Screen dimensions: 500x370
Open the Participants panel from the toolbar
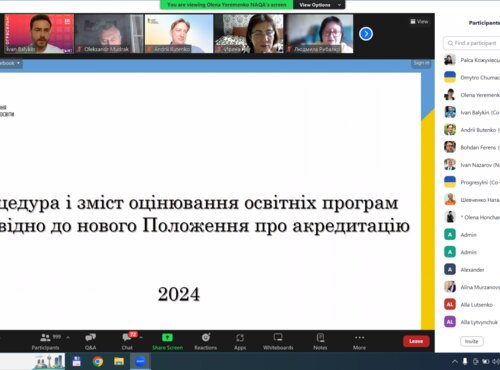(x=46, y=342)
